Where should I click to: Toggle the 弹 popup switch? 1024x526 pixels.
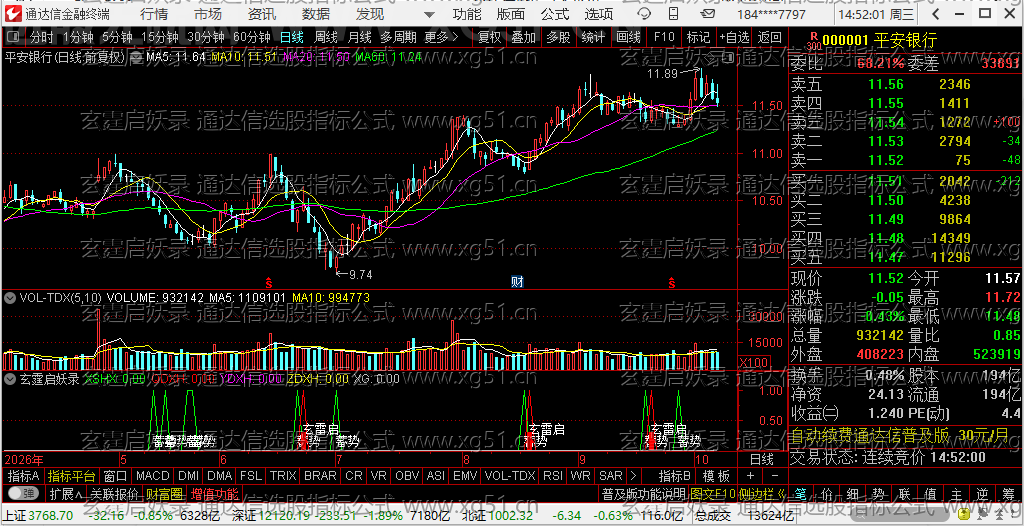click(x=22, y=493)
